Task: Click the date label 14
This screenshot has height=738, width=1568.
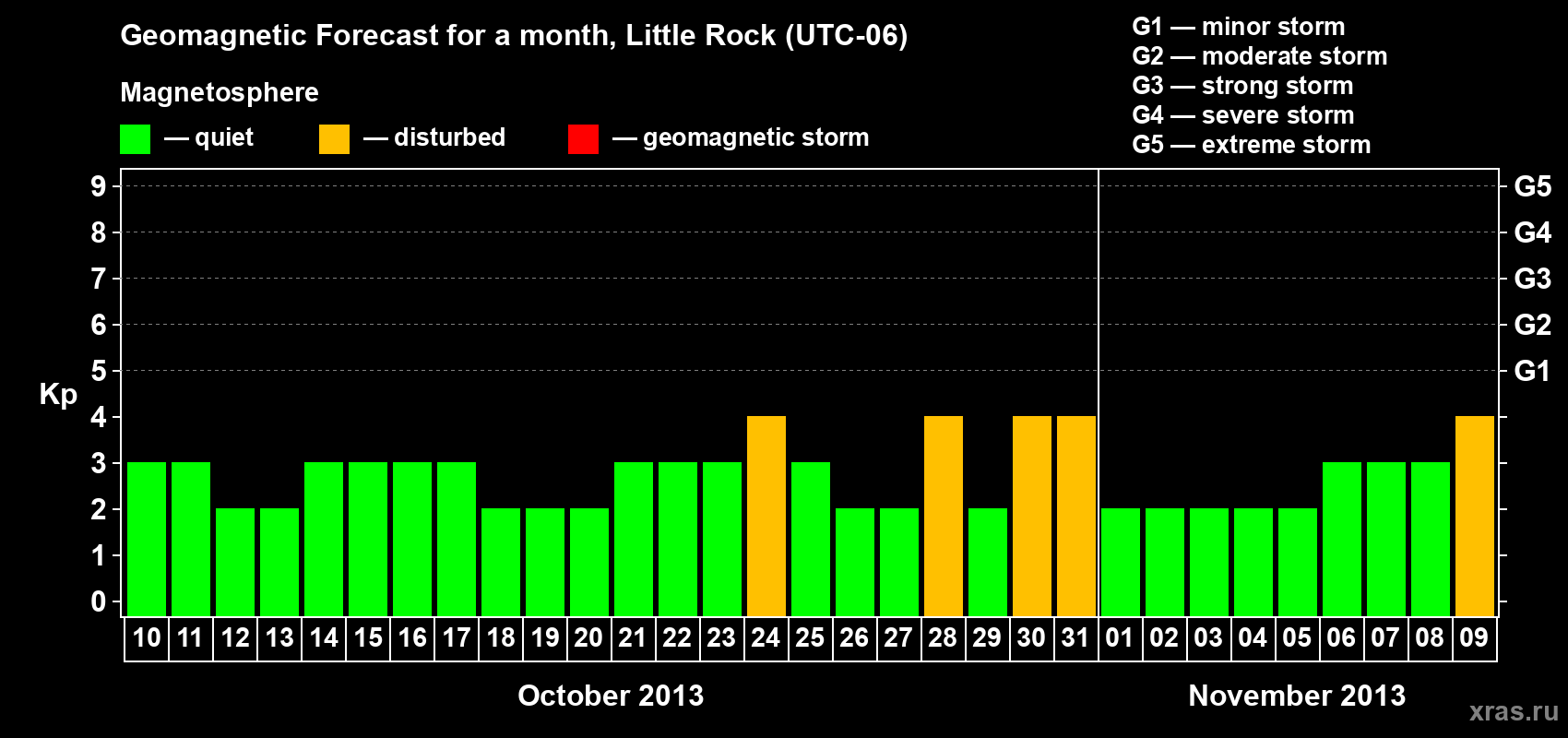Action: 324,637
